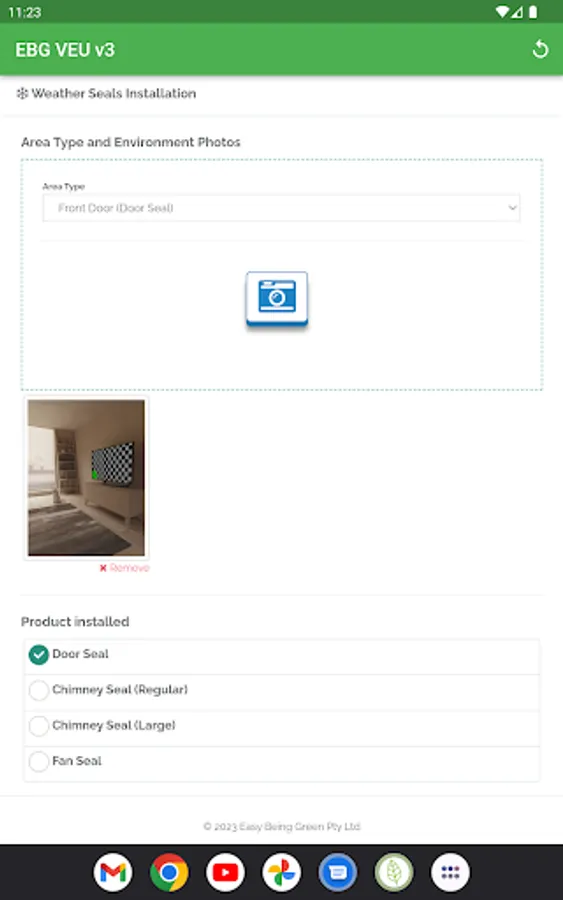
Task: Open the green leaf EBG app
Action: pos(394,872)
